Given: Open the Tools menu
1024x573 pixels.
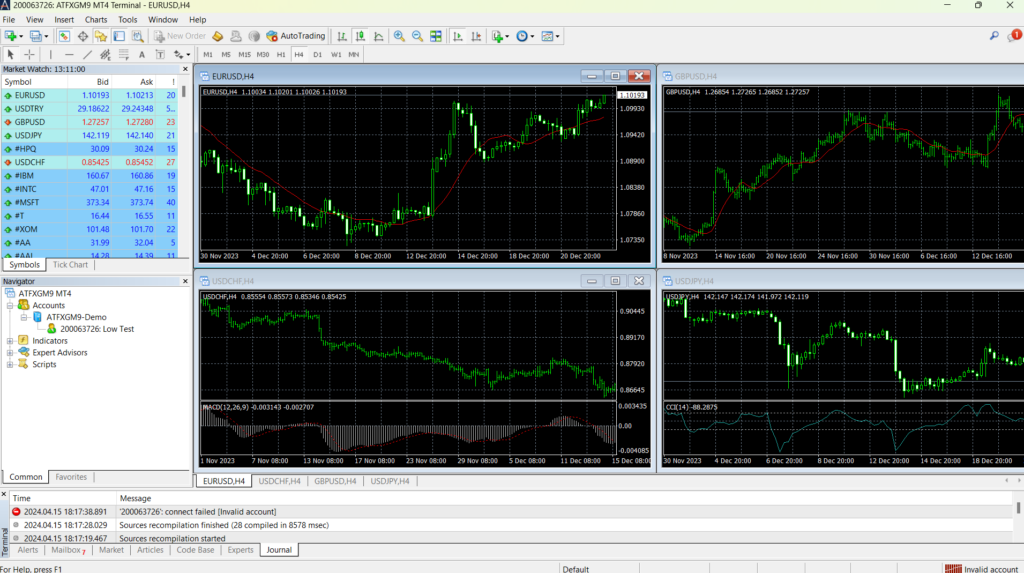Looking at the screenshot, I should [x=127, y=20].
